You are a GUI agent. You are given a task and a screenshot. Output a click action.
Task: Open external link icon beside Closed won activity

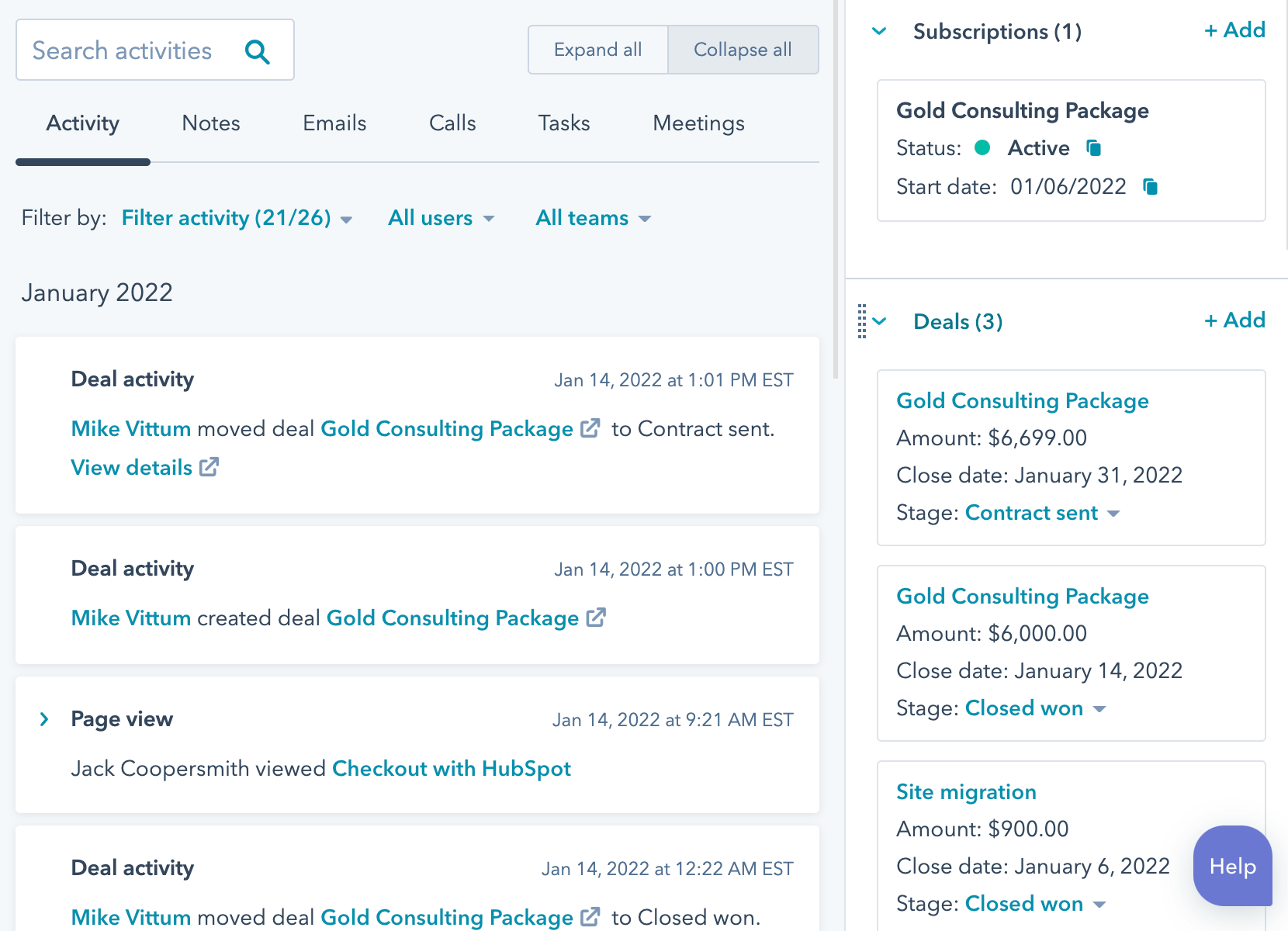click(x=590, y=917)
